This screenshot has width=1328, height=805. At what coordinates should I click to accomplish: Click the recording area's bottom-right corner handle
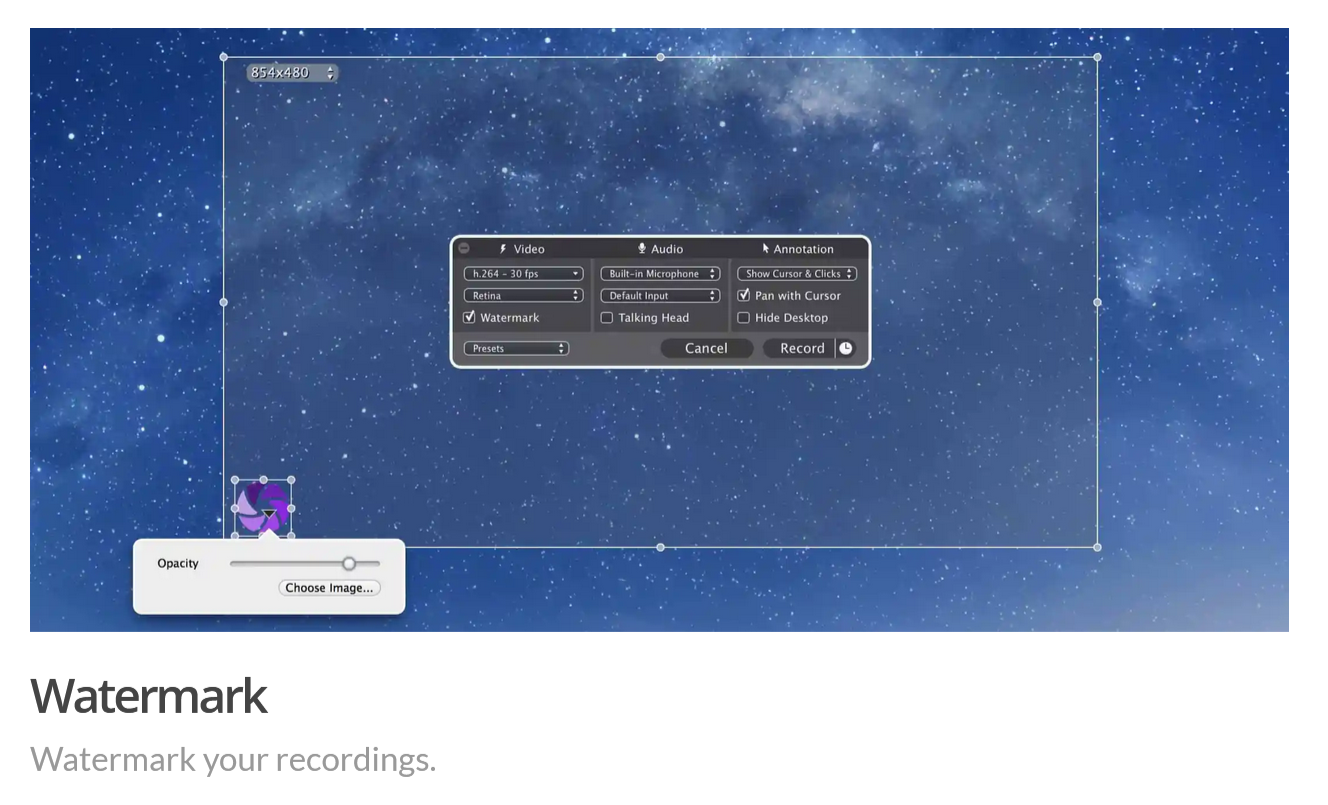[x=1097, y=547]
